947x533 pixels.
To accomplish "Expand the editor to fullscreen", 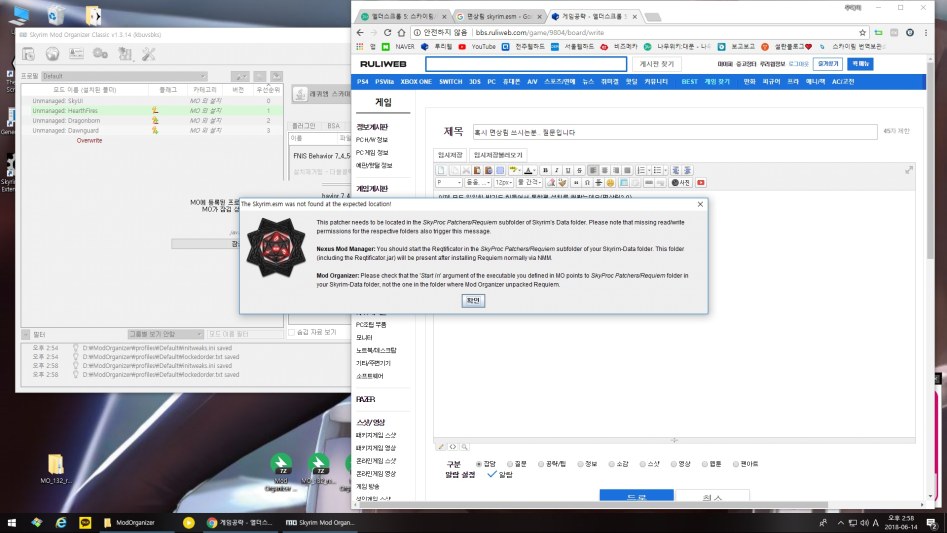I will 908,170.
